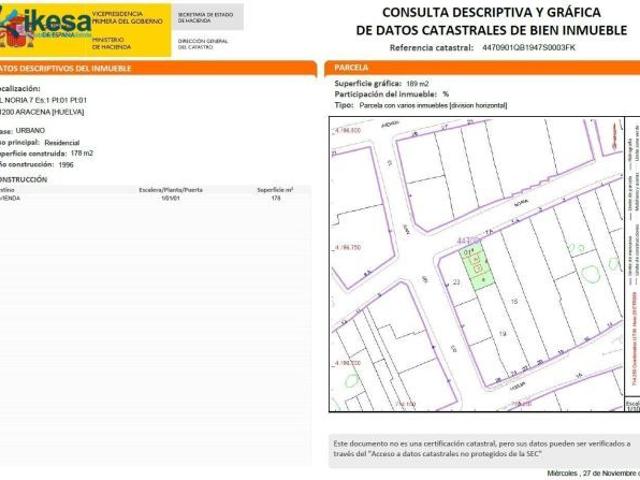Click the 'Escalera/Planta/Puerta' column header

click(171, 190)
